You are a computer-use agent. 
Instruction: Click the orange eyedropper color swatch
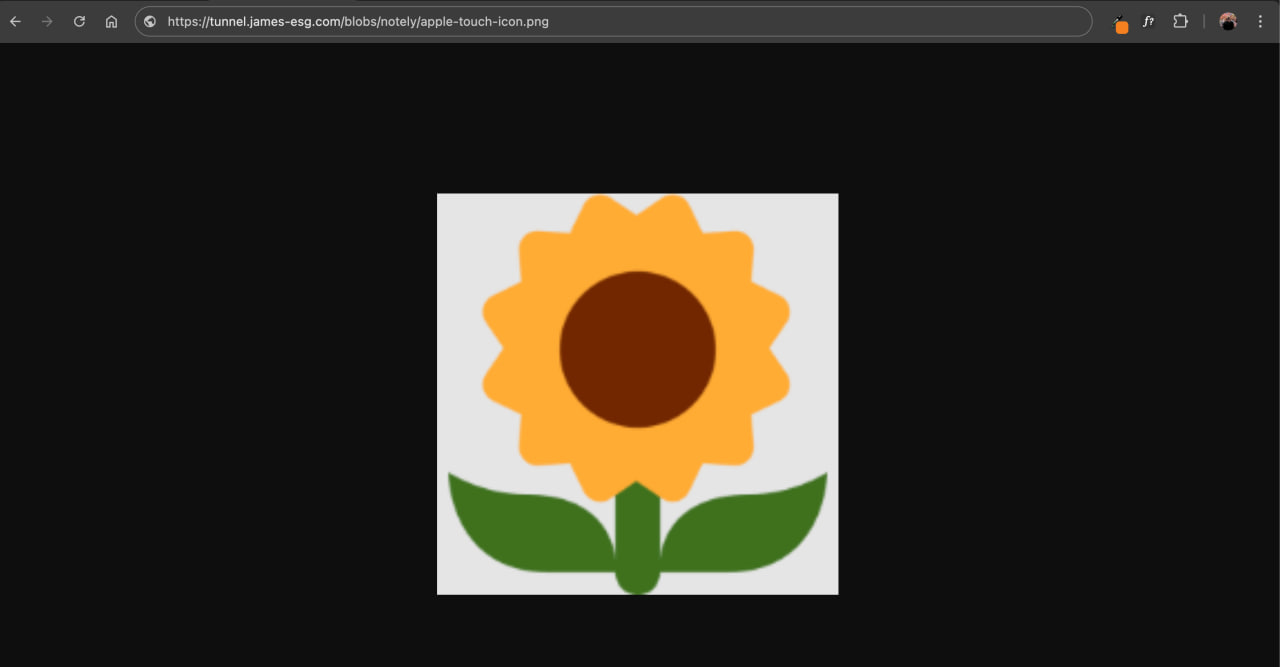(x=1122, y=28)
